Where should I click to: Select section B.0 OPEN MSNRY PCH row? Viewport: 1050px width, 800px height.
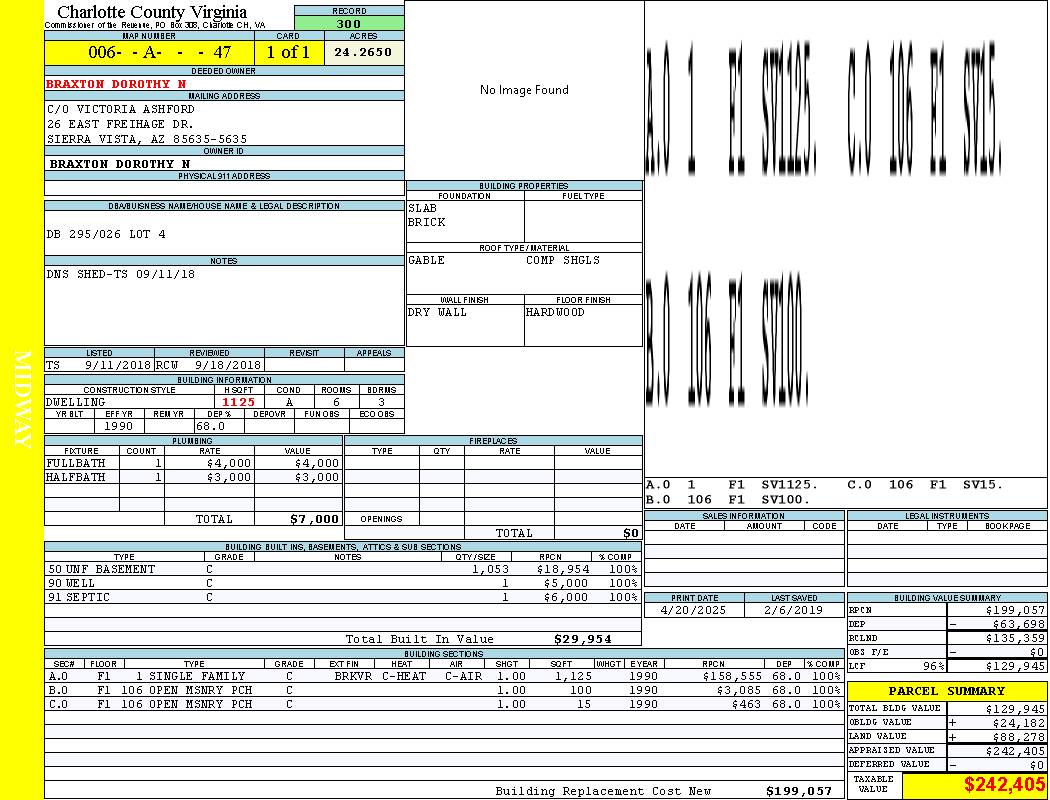(x=444, y=690)
